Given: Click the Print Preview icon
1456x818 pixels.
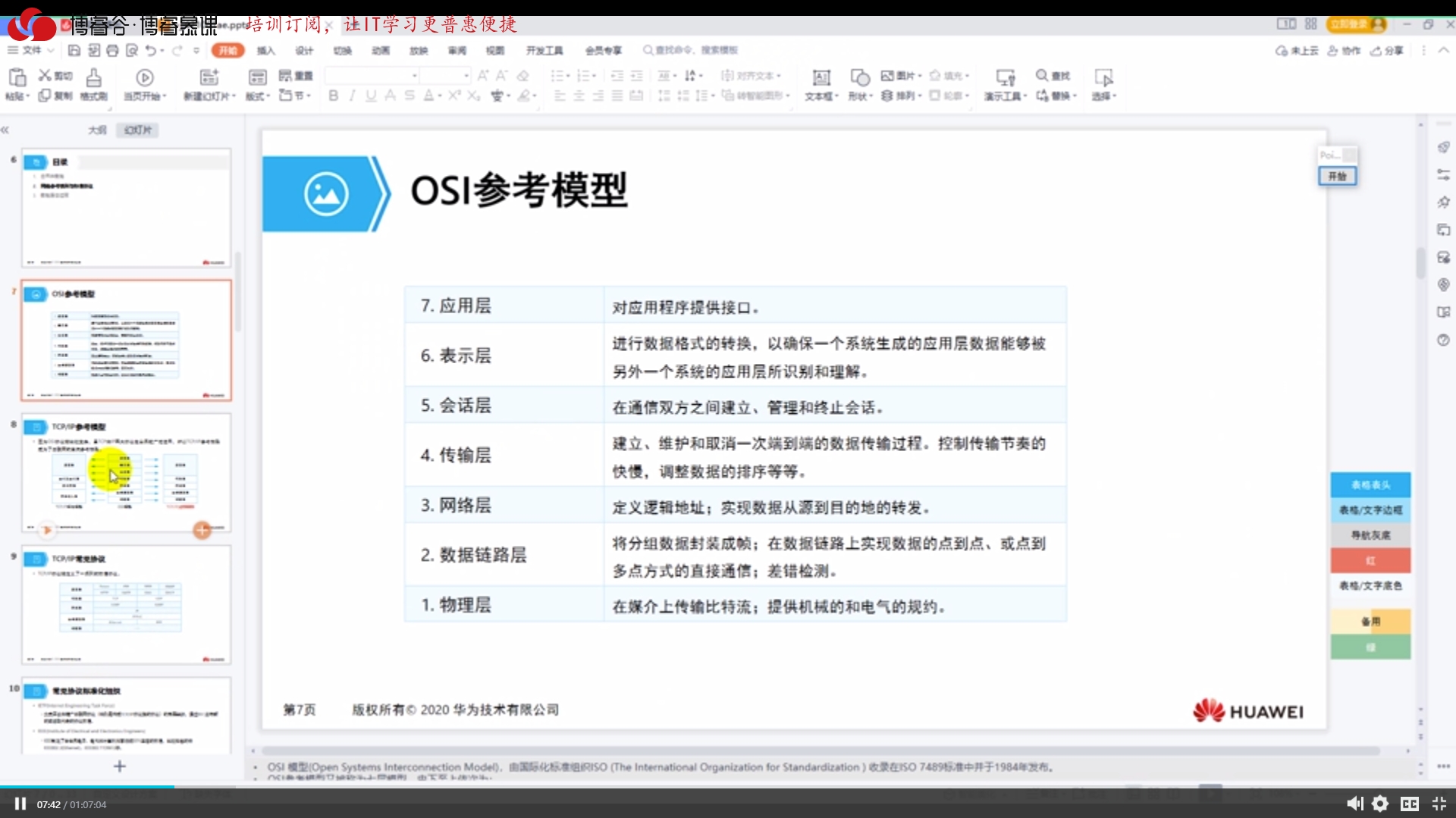Looking at the screenshot, I should pyautogui.click(x=132, y=51).
